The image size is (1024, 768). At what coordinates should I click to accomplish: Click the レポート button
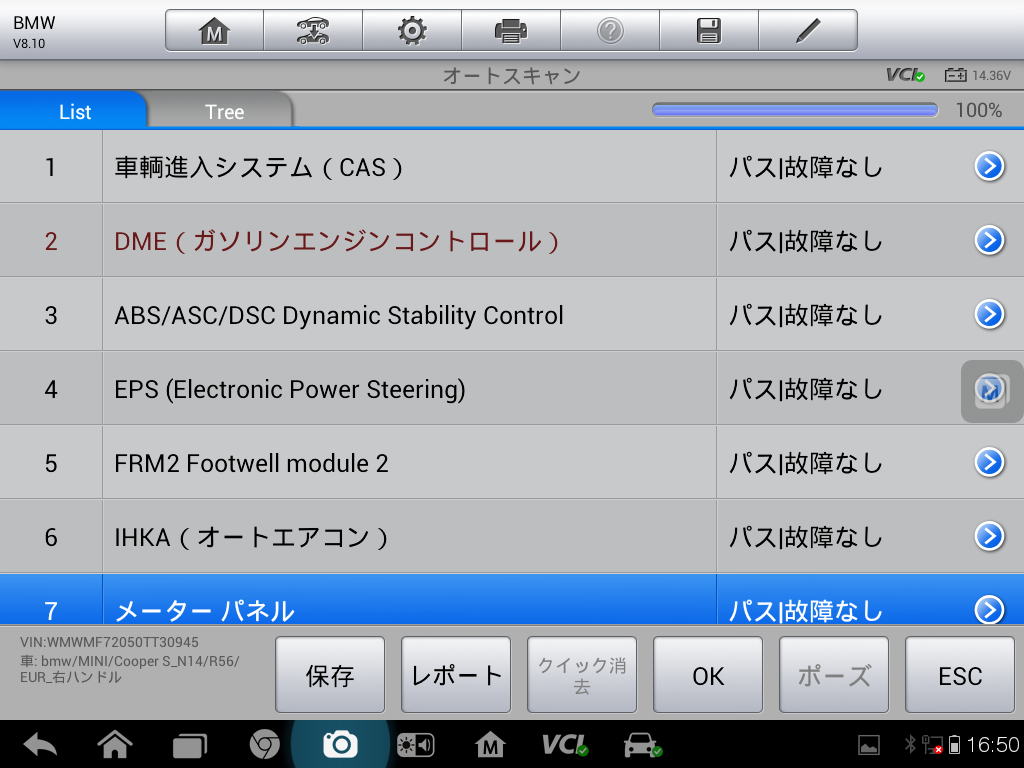[456, 675]
